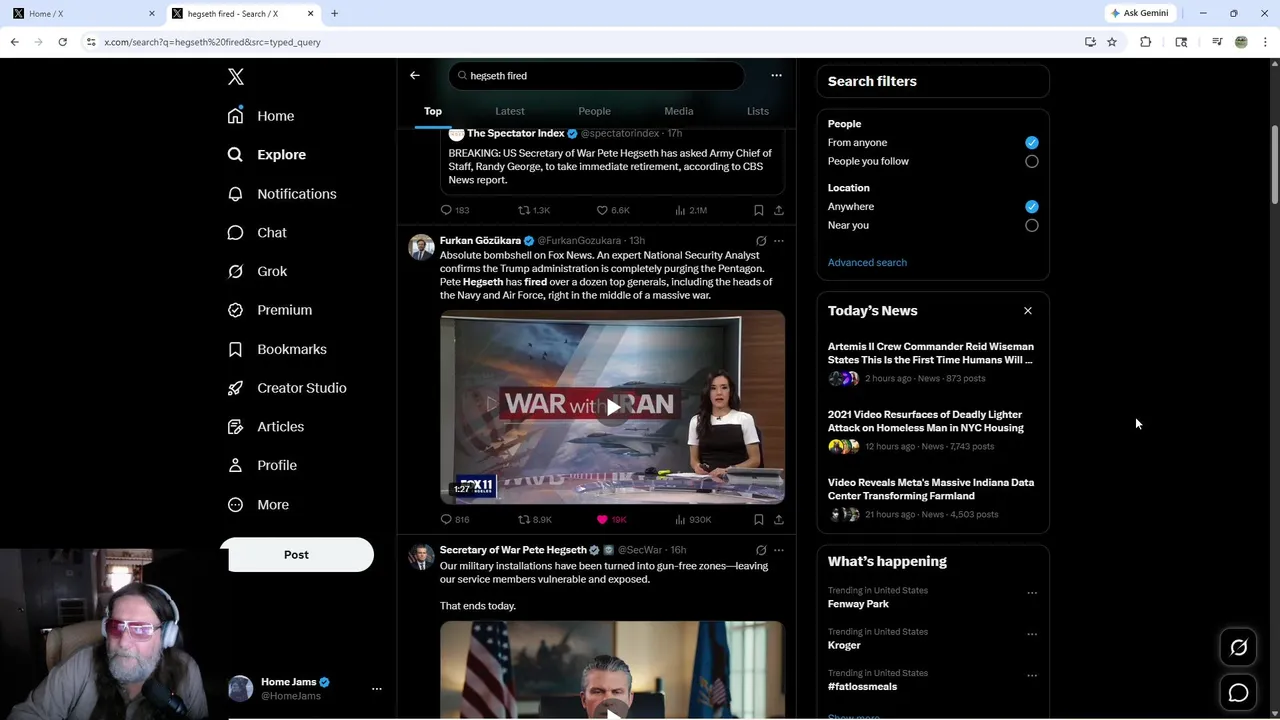The width and height of the screenshot is (1280, 720).
Task: Select Near you location filter
Action: 1032,226
